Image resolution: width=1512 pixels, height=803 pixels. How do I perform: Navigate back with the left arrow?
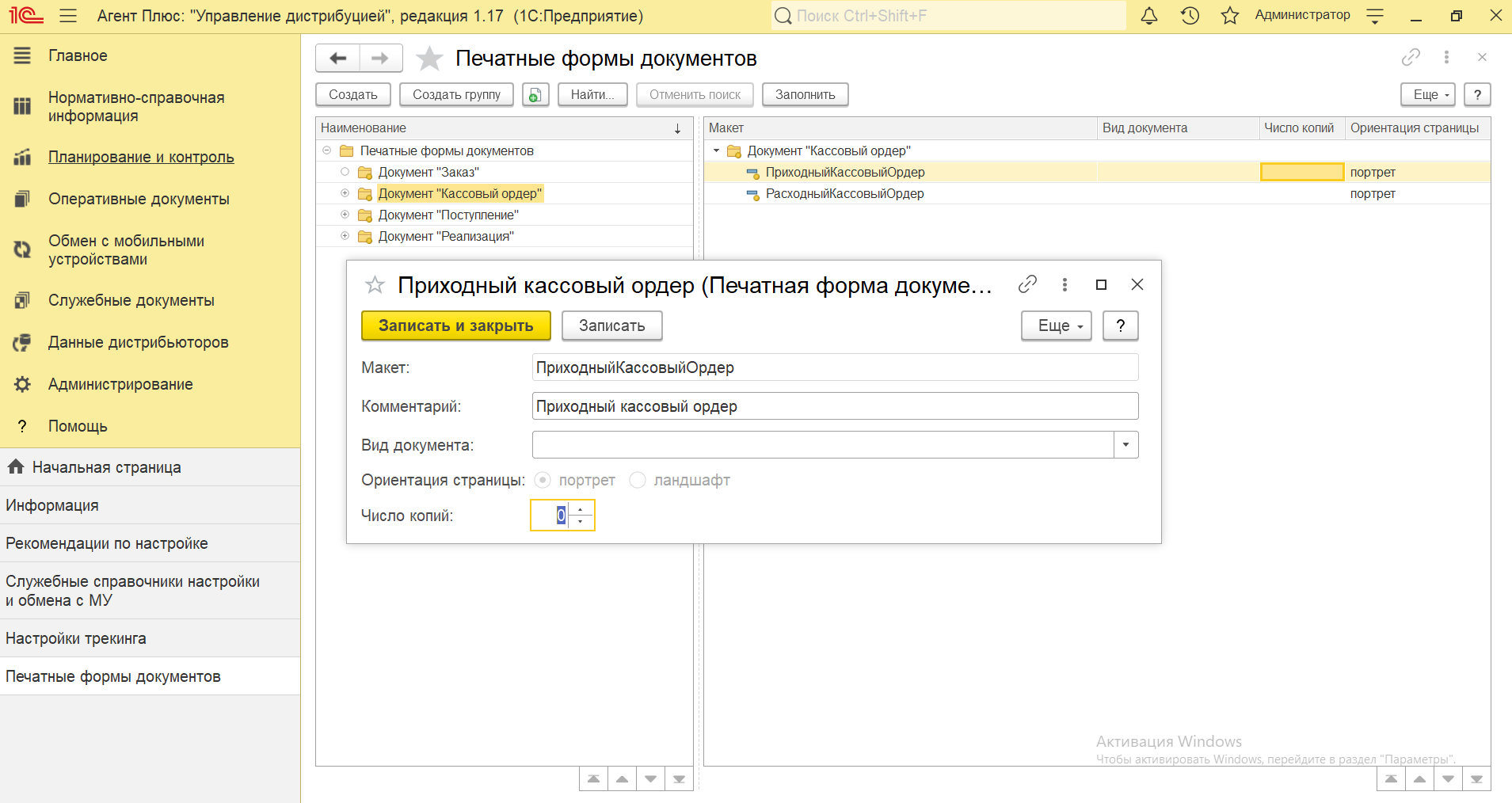[338, 58]
